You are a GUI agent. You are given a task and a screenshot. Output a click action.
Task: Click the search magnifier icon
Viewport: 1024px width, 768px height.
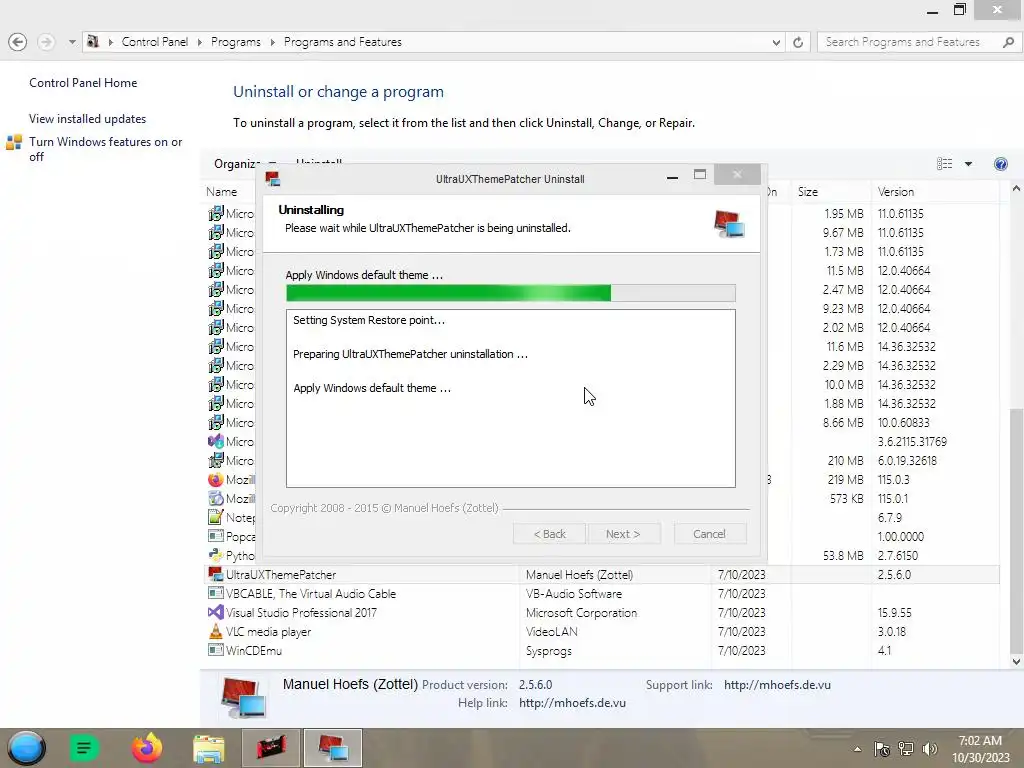[1008, 42]
